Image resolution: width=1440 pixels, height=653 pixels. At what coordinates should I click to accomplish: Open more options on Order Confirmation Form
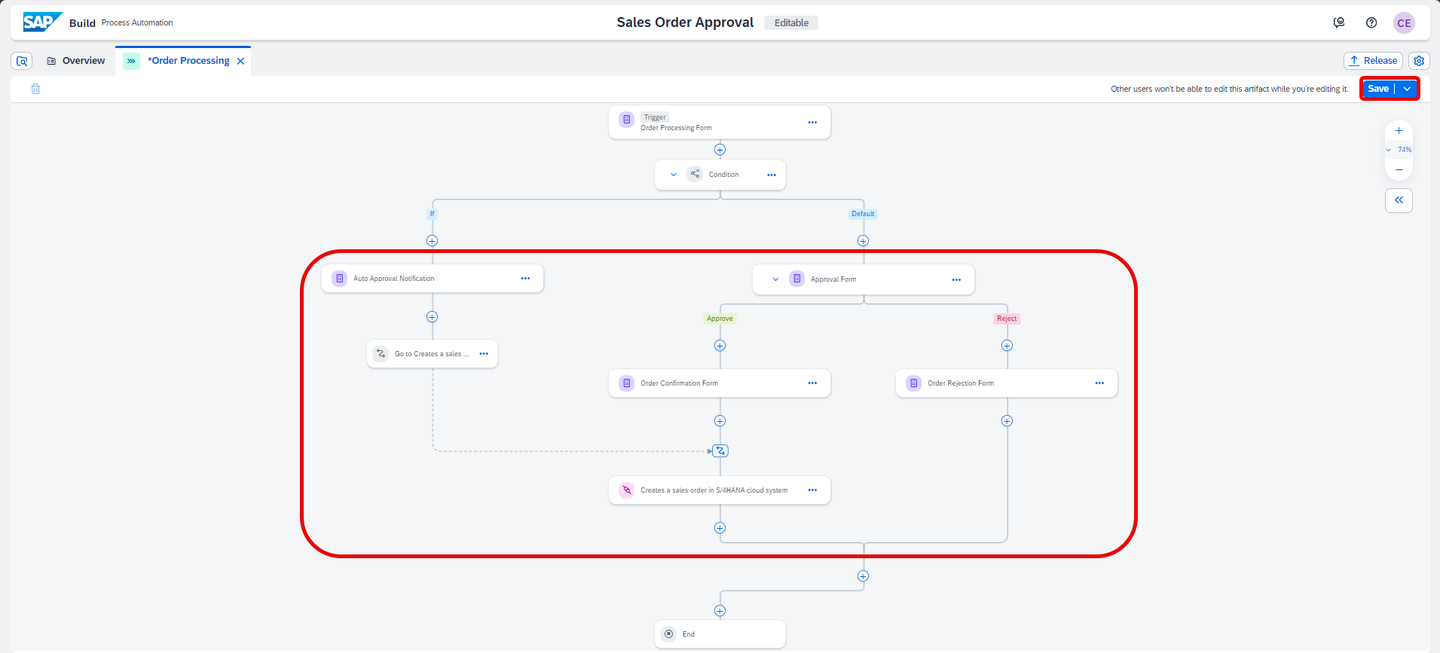(x=812, y=383)
